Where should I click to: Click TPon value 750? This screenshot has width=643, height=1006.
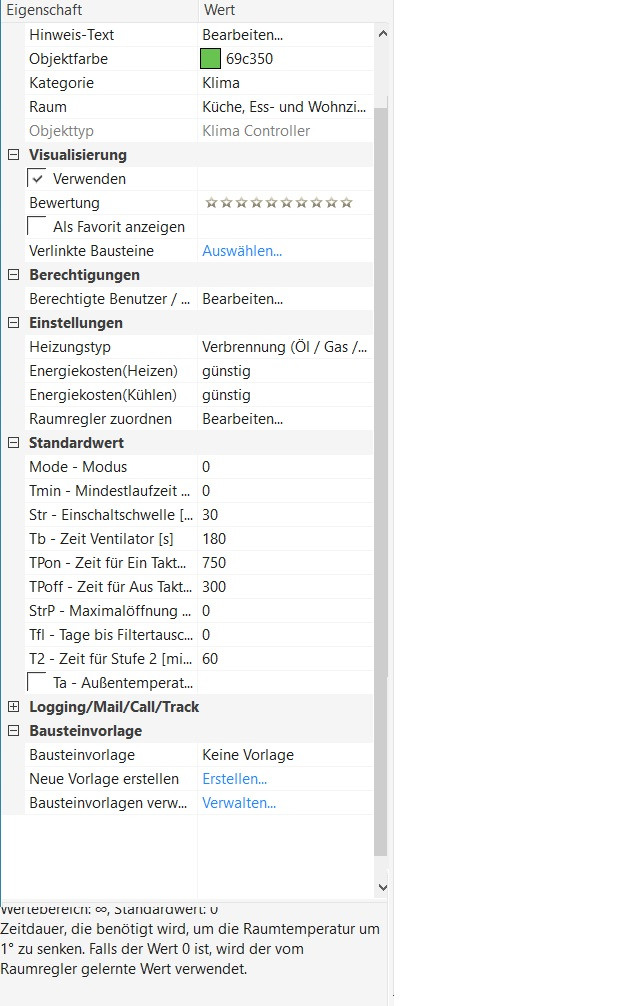click(x=285, y=563)
